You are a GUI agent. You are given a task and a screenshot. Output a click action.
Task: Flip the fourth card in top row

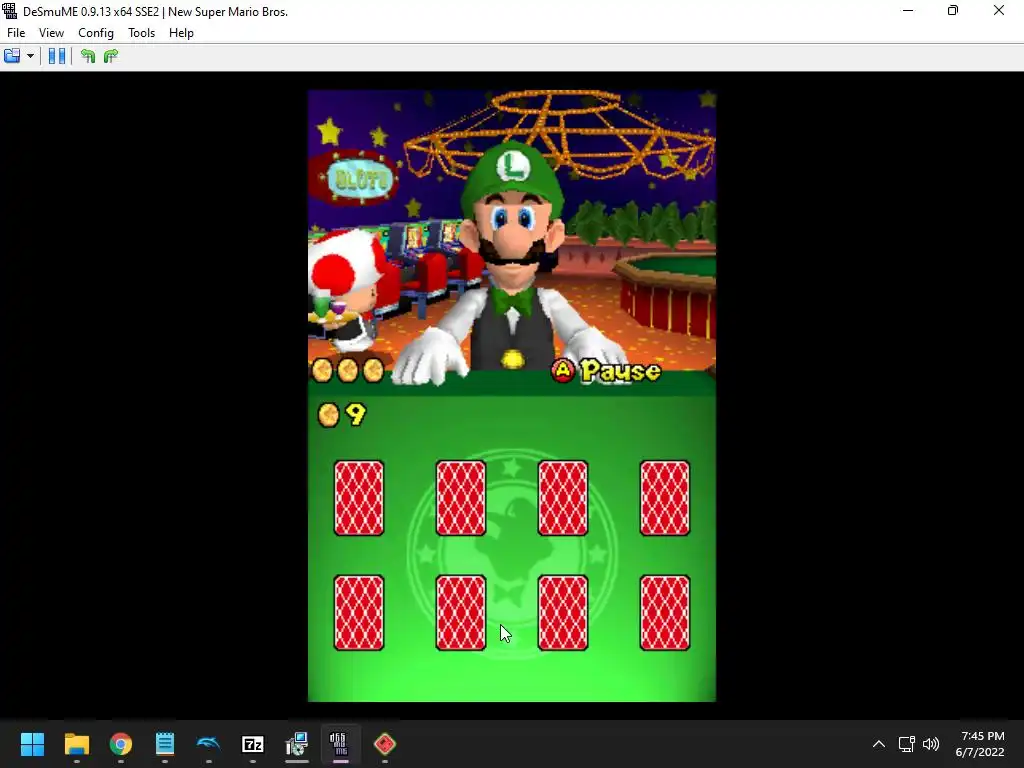665,498
